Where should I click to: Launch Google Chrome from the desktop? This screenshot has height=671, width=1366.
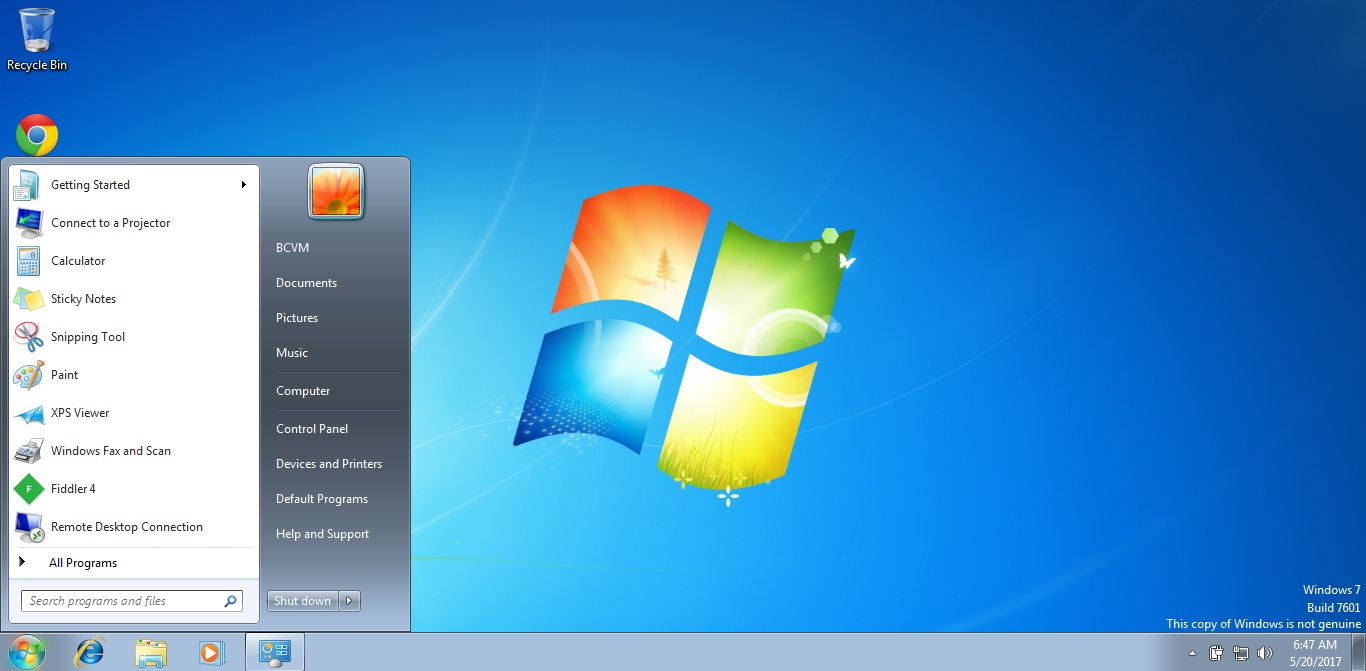pos(36,133)
